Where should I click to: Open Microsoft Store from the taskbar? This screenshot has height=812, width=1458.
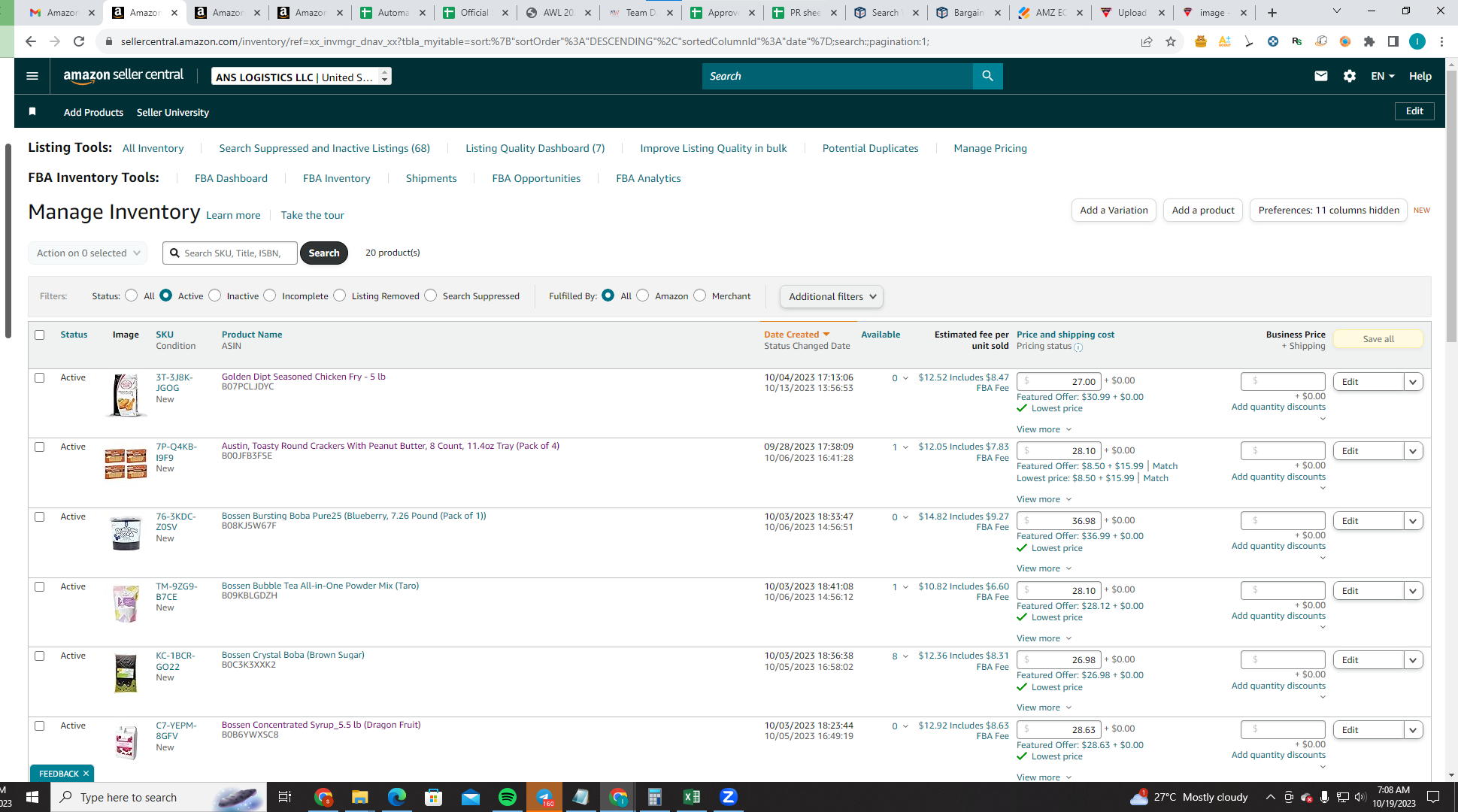tap(433, 797)
